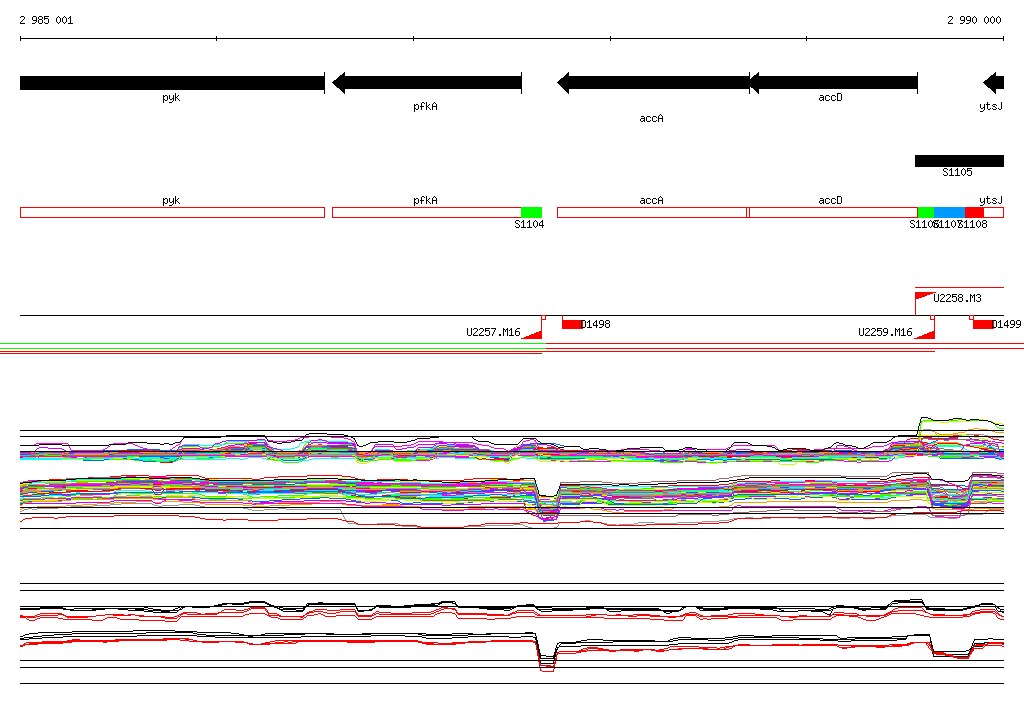Click the accD label below the black arrow

pos(831,97)
